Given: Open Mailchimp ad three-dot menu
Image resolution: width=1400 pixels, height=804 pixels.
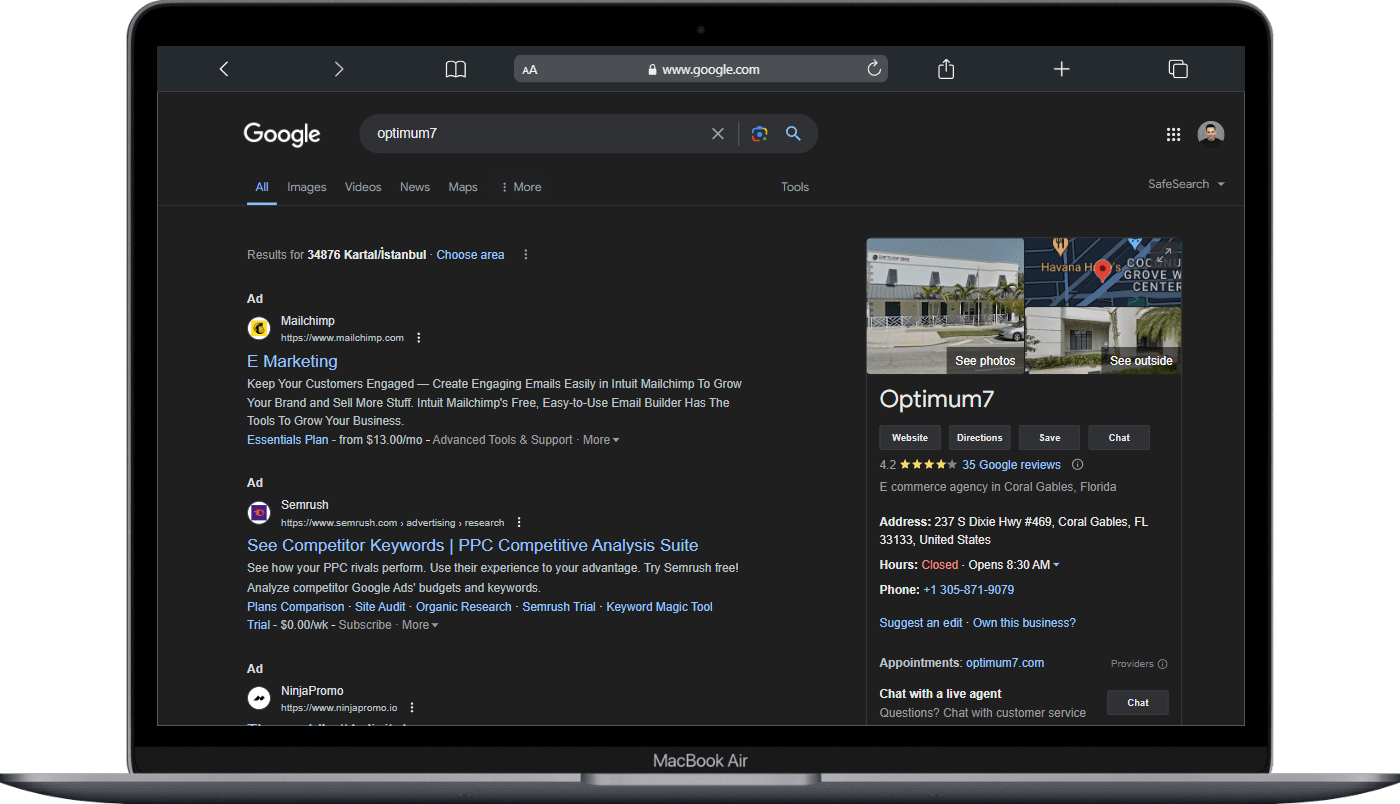Looking at the screenshot, I should point(419,338).
